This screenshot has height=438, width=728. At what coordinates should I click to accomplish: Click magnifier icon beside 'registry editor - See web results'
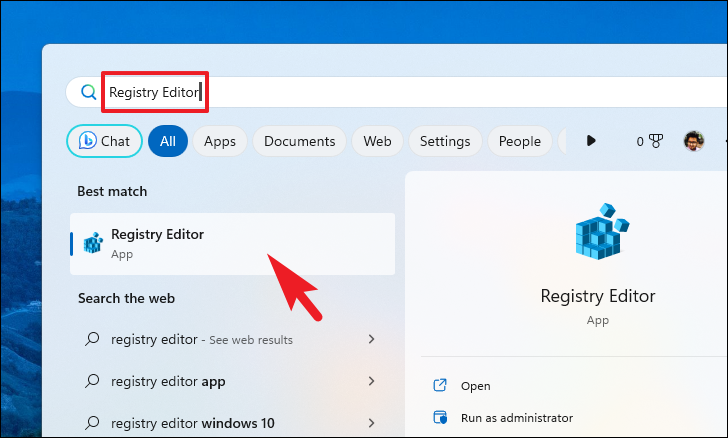[92, 339]
